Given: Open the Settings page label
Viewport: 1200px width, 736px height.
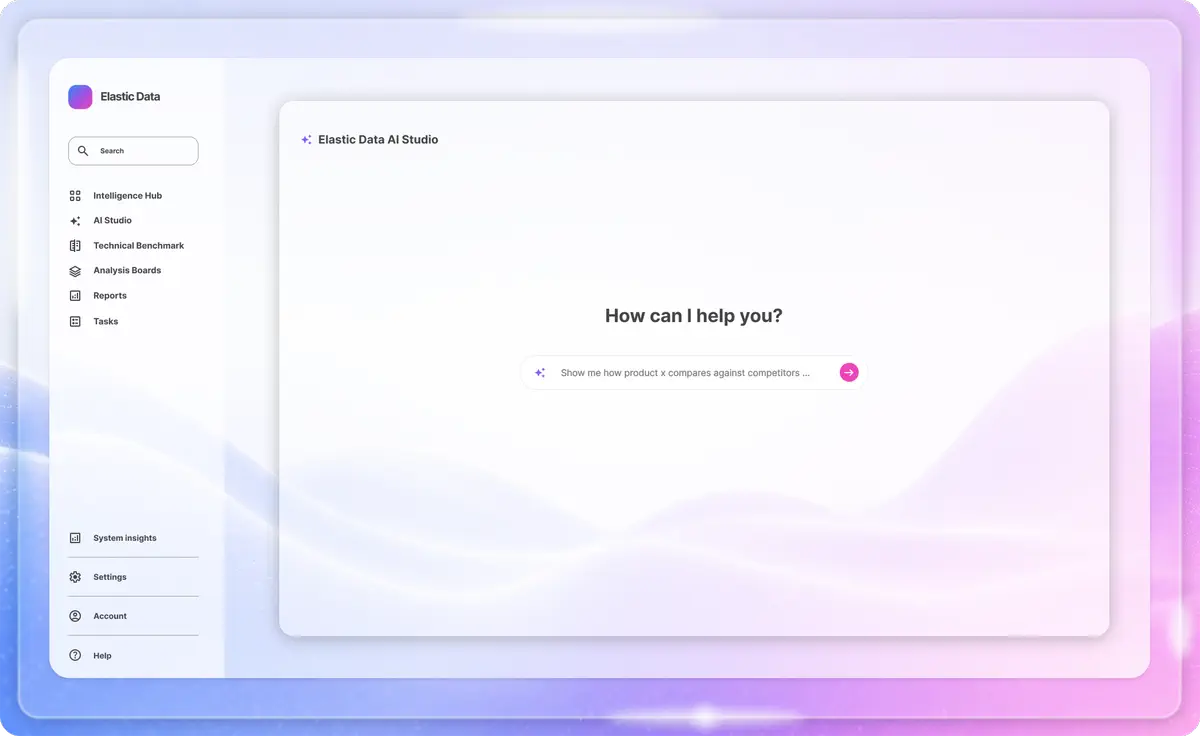Looking at the screenshot, I should [x=110, y=577].
